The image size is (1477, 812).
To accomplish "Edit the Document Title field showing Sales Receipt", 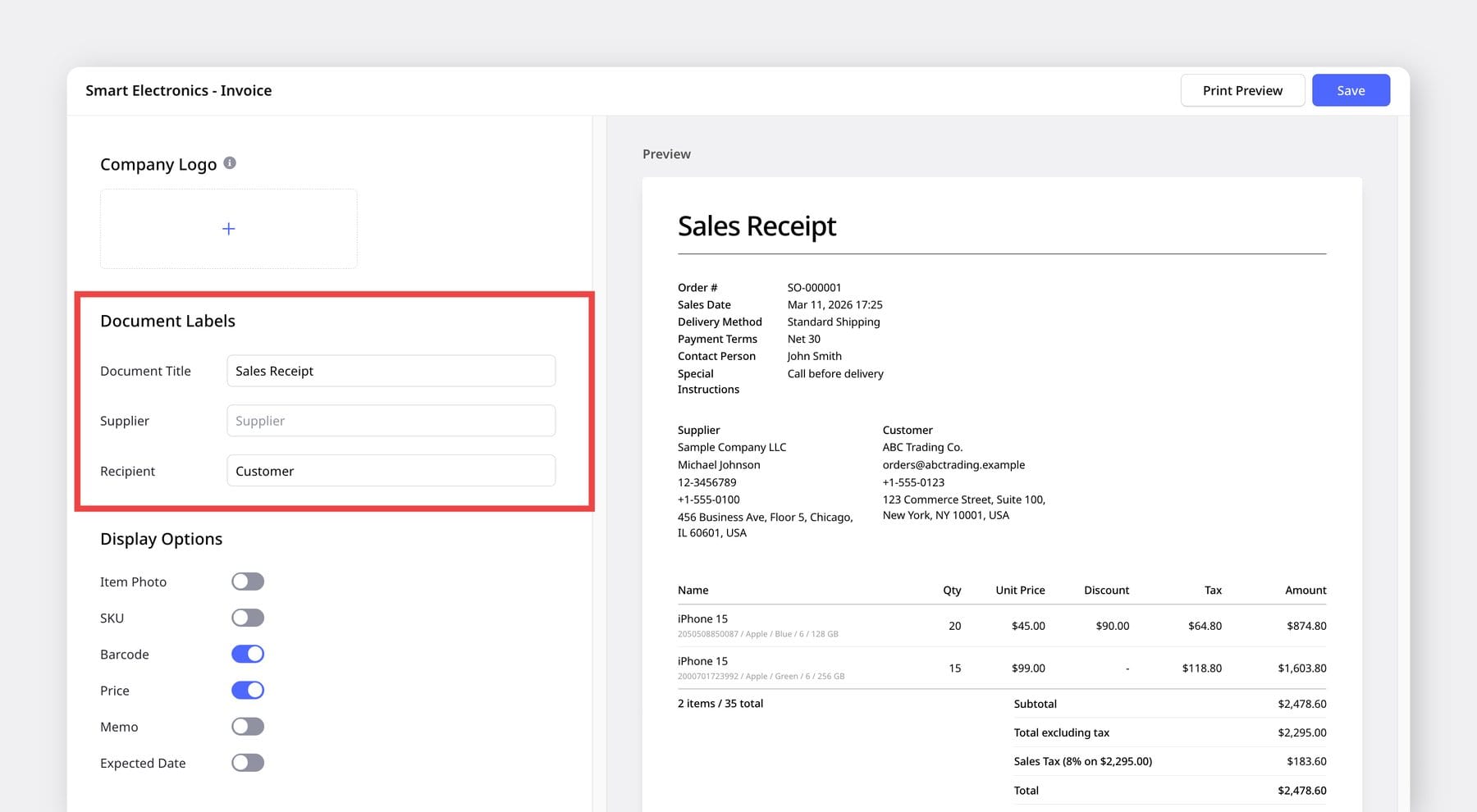I will 391,371.
